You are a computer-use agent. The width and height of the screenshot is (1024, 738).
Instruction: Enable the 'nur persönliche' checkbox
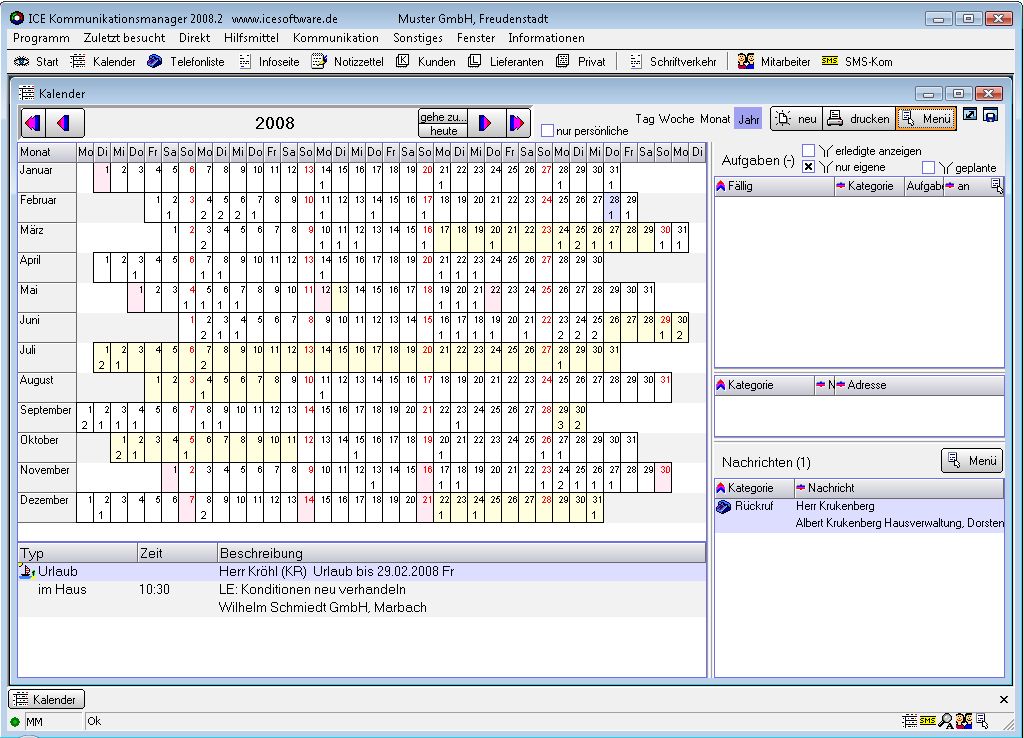547,131
